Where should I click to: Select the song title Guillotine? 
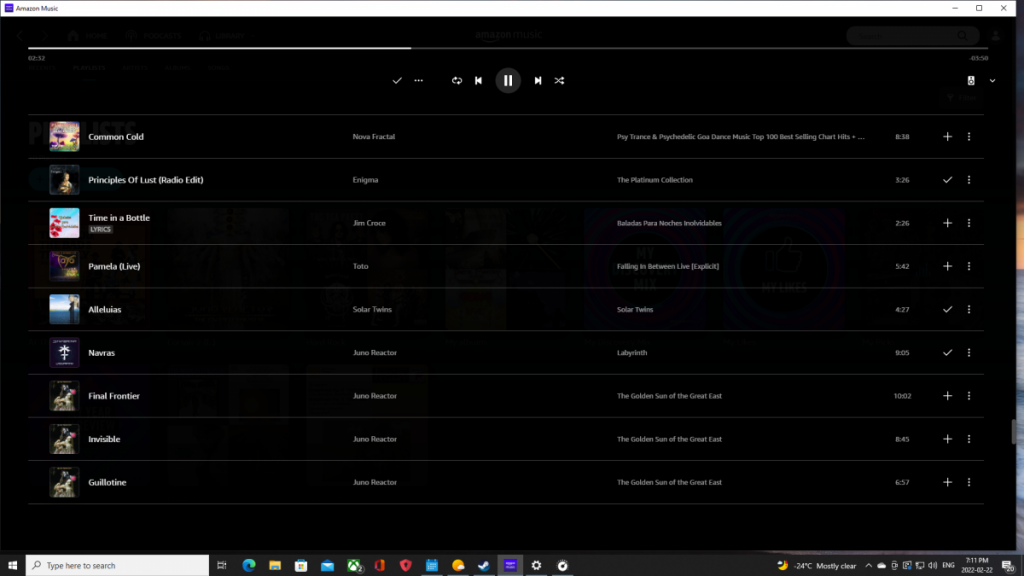click(107, 482)
